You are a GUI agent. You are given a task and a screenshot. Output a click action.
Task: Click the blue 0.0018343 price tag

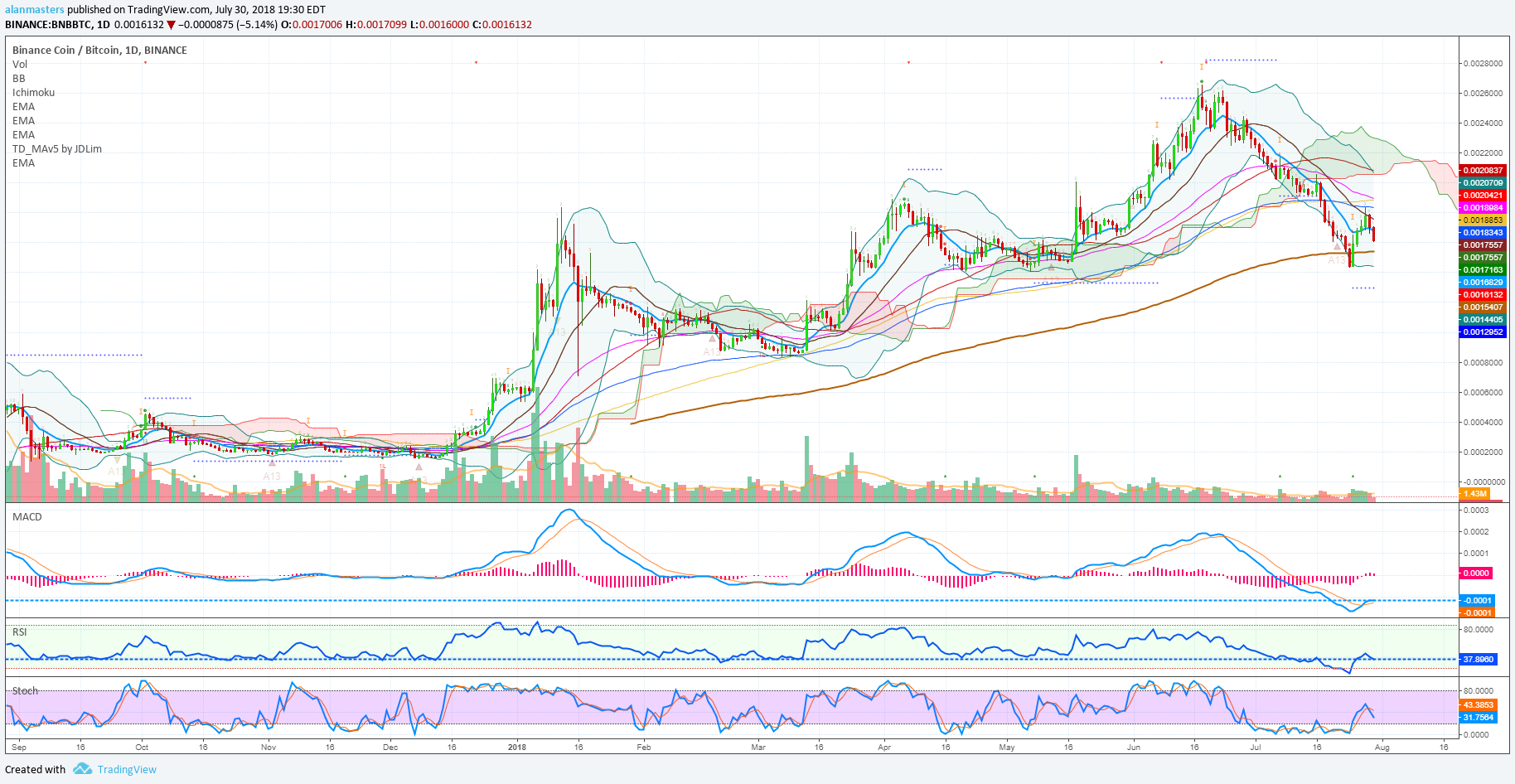(1482, 233)
